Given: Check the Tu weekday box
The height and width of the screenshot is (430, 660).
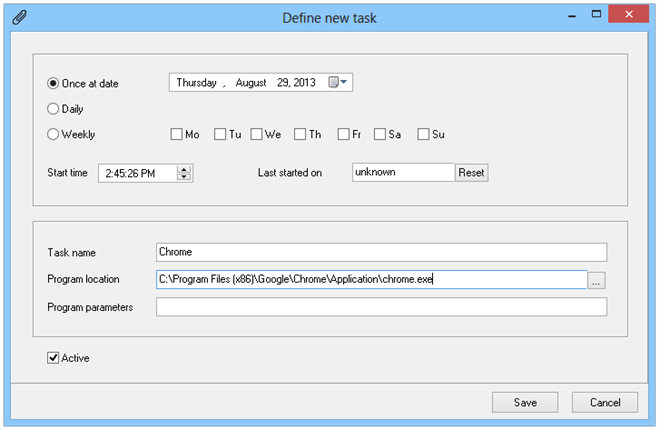Looking at the screenshot, I should click(x=220, y=134).
